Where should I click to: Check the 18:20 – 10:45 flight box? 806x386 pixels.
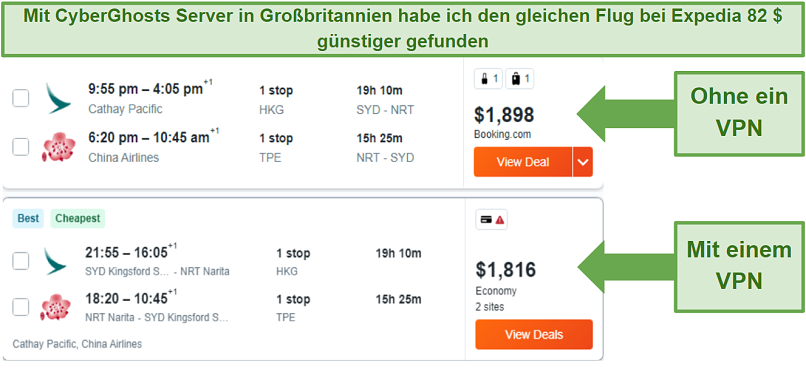click(21, 307)
